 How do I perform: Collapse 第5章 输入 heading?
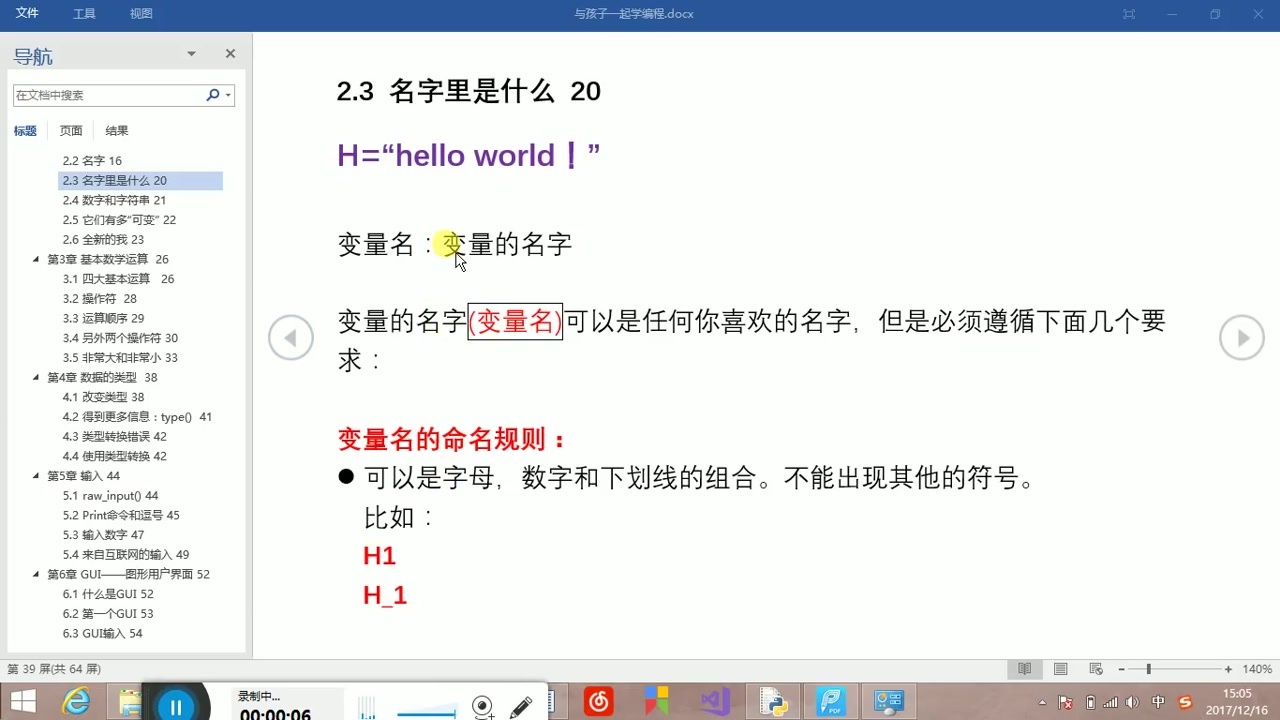[37, 476]
